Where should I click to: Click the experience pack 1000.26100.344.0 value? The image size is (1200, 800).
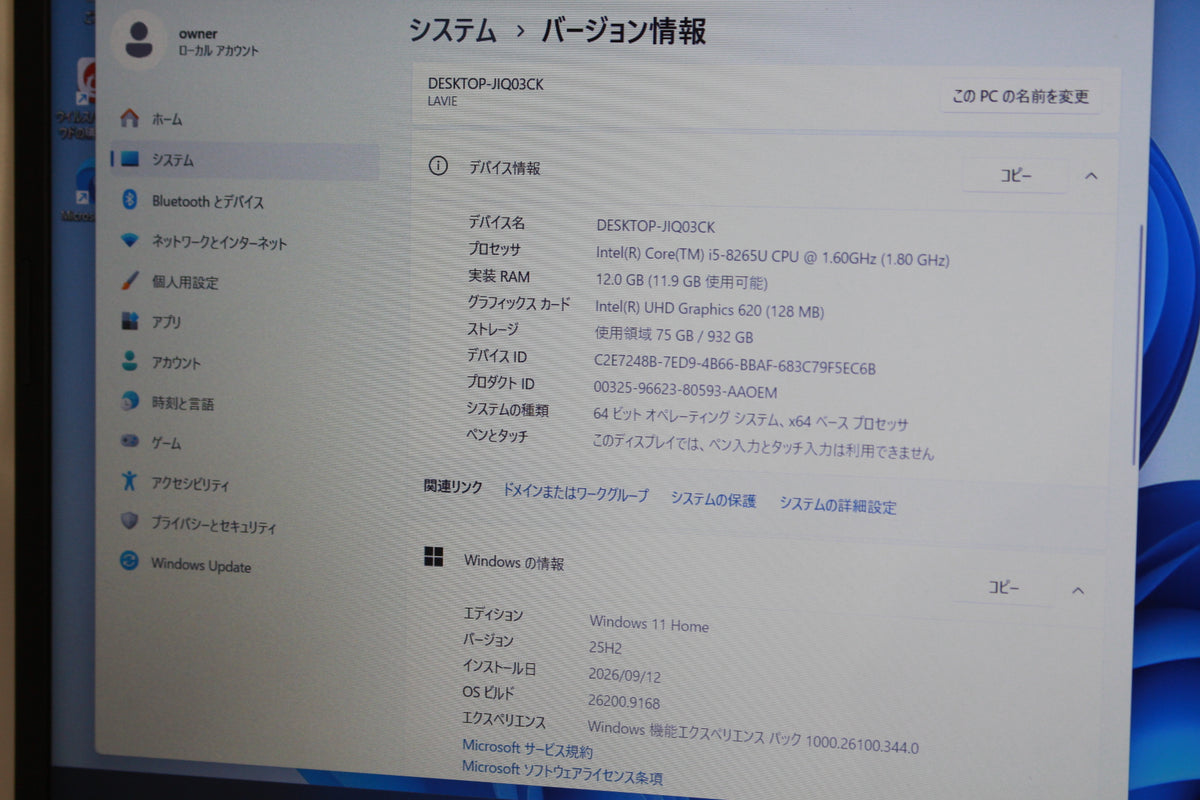[753, 737]
